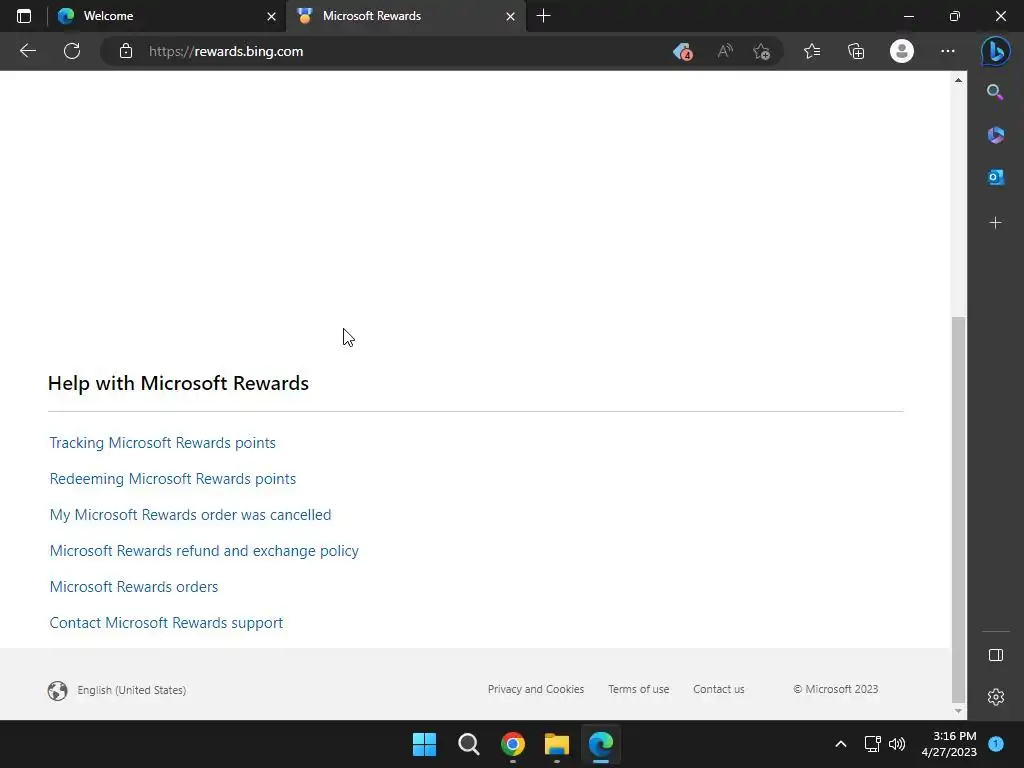Viewport: 1024px width, 768px height.
Task: Open Collections icon
Action: pyautogui.click(x=856, y=51)
